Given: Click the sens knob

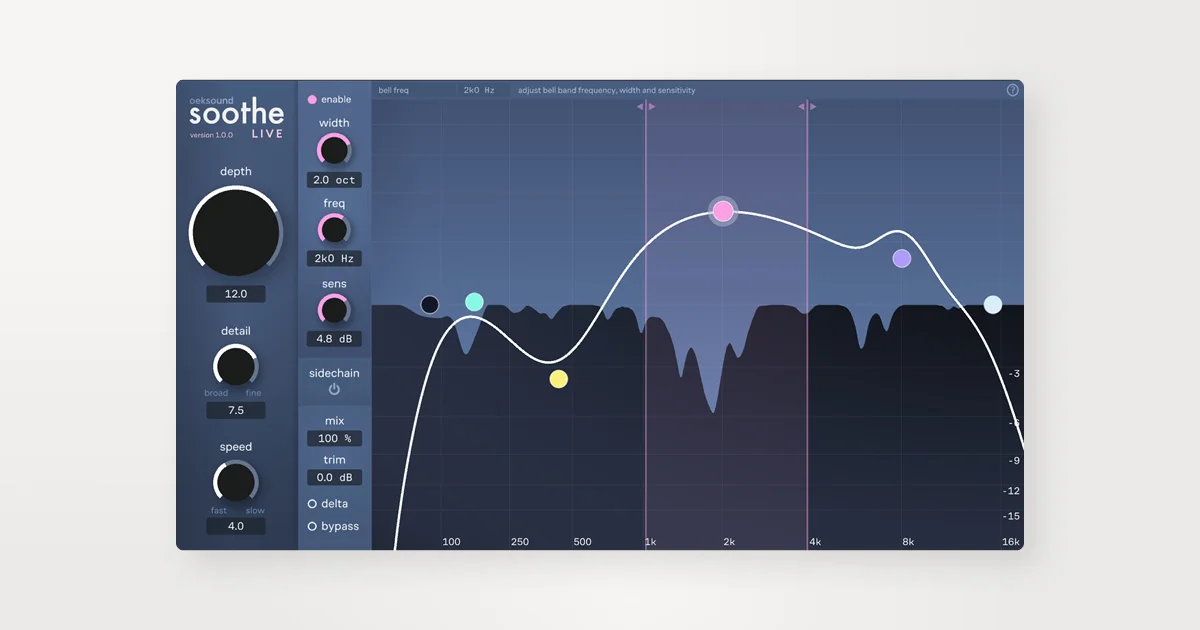Looking at the screenshot, I should [334, 310].
